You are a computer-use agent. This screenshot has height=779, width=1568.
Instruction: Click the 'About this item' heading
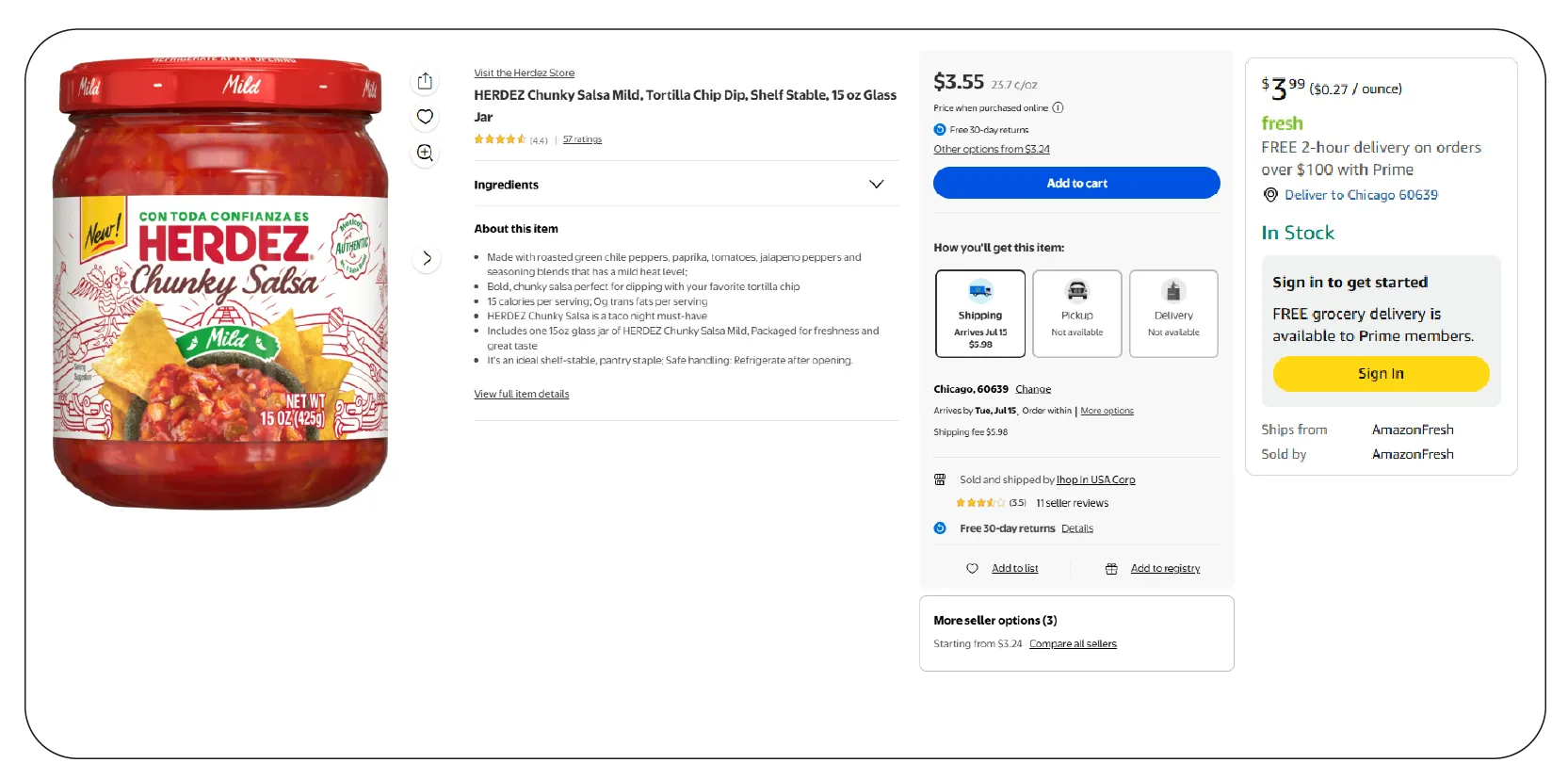pyautogui.click(x=515, y=229)
